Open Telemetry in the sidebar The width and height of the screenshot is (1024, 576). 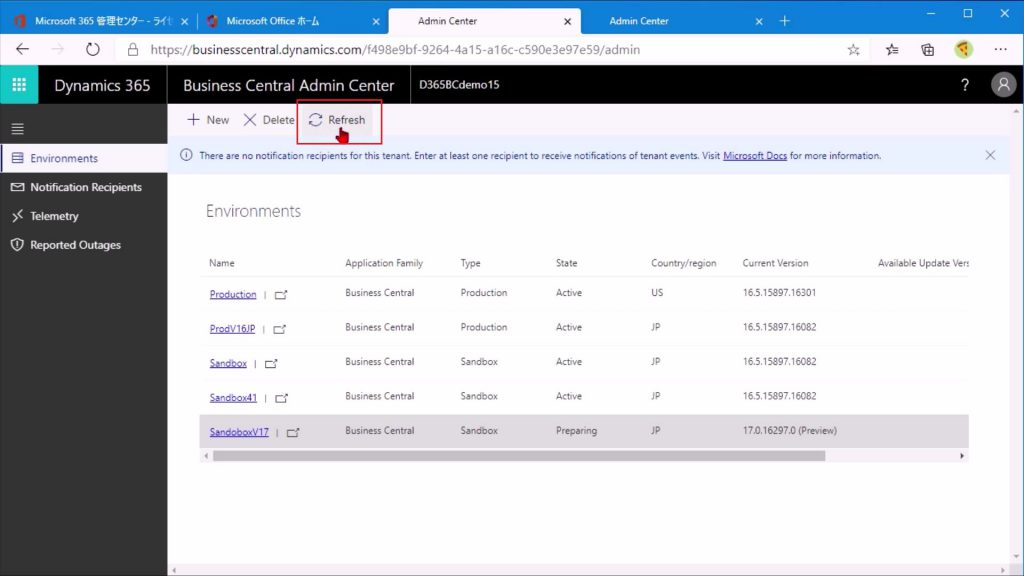(84, 216)
